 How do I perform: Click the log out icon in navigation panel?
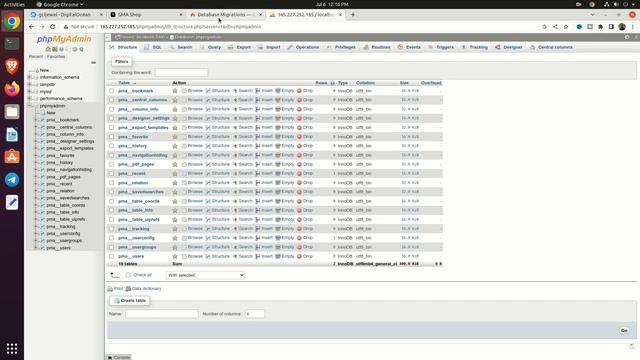coord(54,49)
